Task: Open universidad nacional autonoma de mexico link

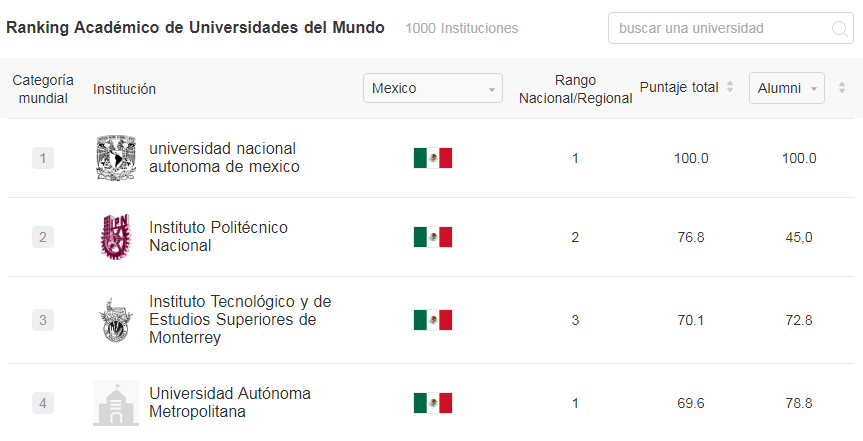Action: tap(224, 157)
